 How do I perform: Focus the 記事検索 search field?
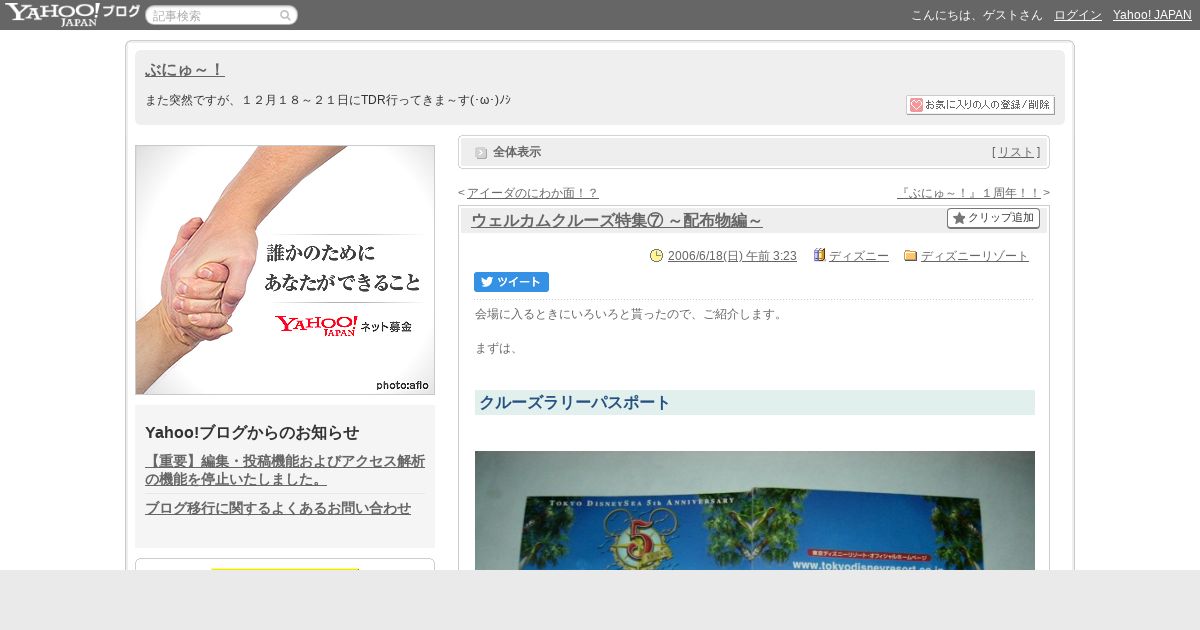pyautogui.click(x=221, y=16)
